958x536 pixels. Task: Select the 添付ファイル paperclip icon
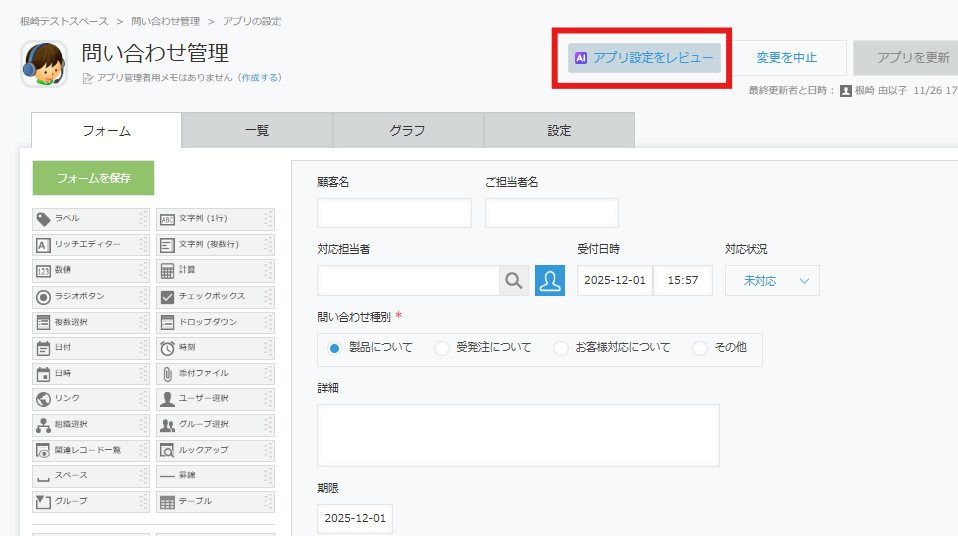(167, 374)
